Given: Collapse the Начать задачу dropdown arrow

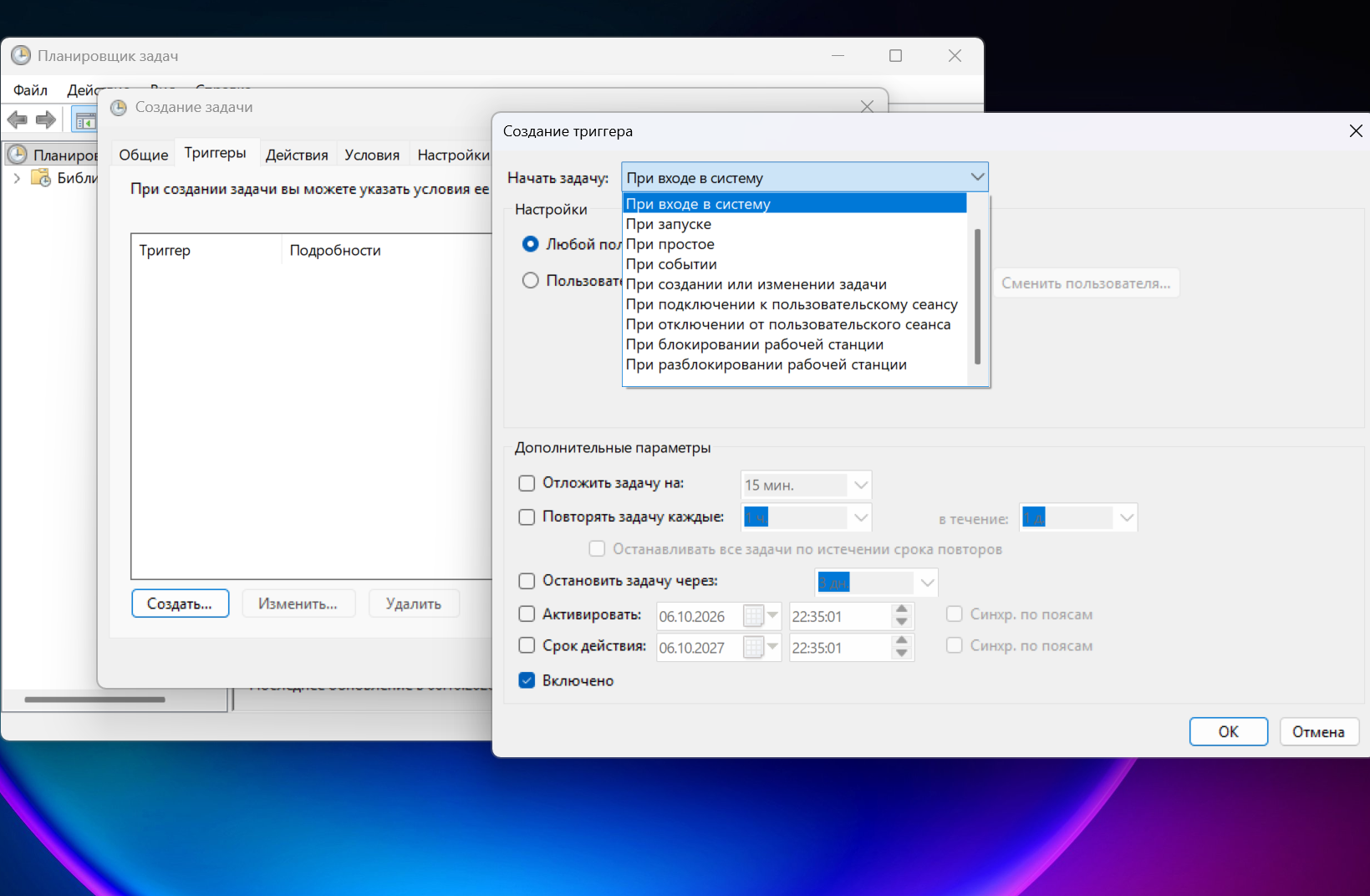Looking at the screenshot, I should 977,177.
